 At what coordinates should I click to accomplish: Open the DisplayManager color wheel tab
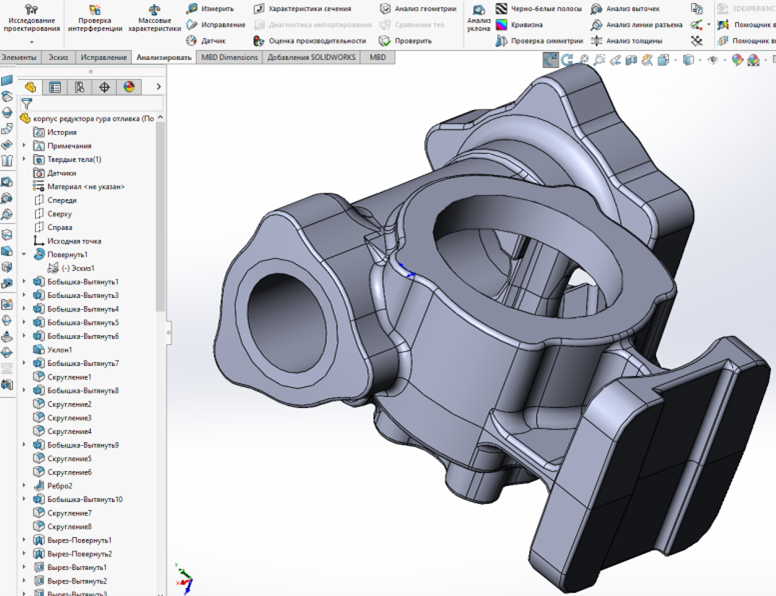128,87
